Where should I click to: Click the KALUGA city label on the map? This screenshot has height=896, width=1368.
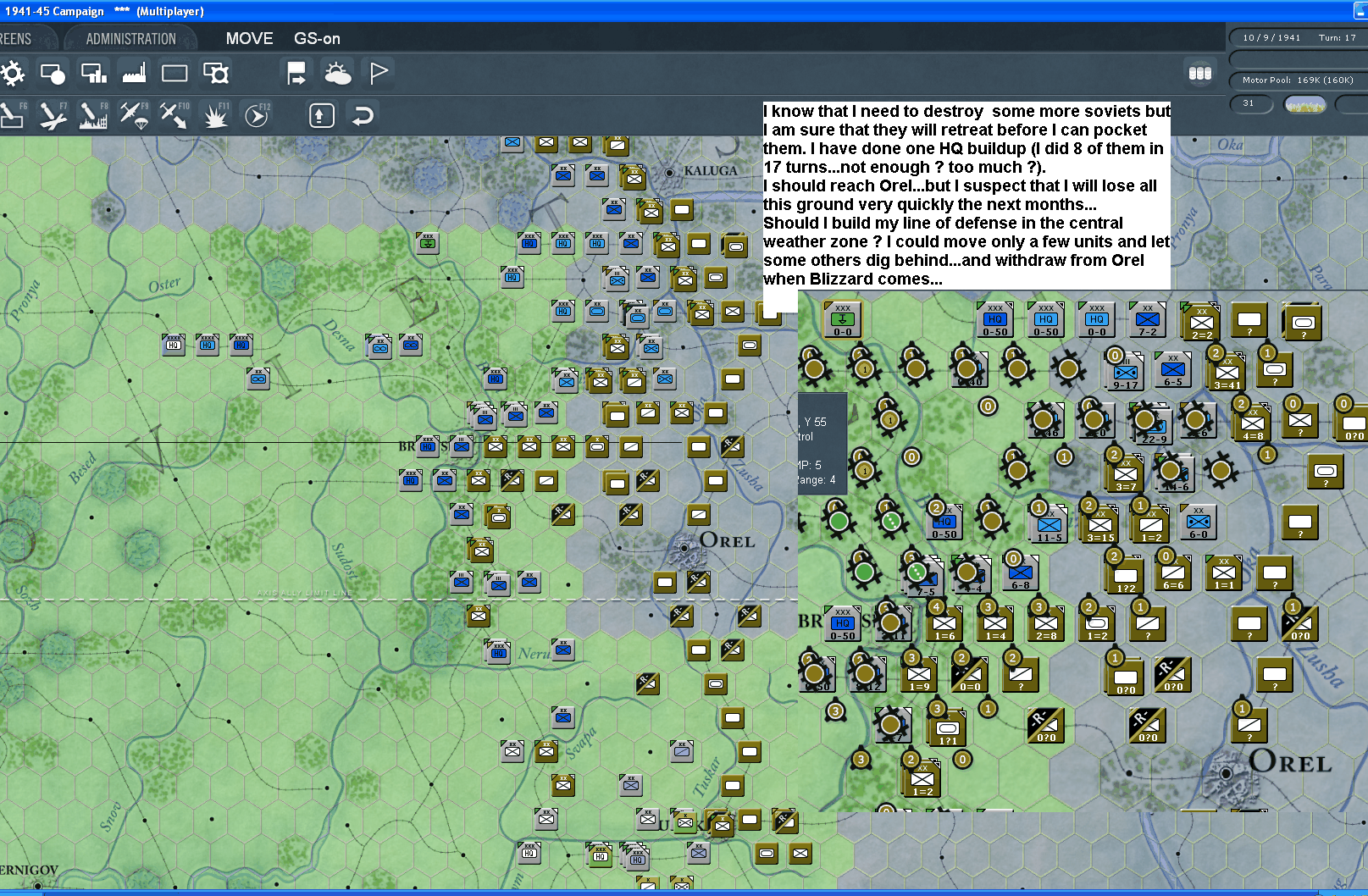point(711,170)
